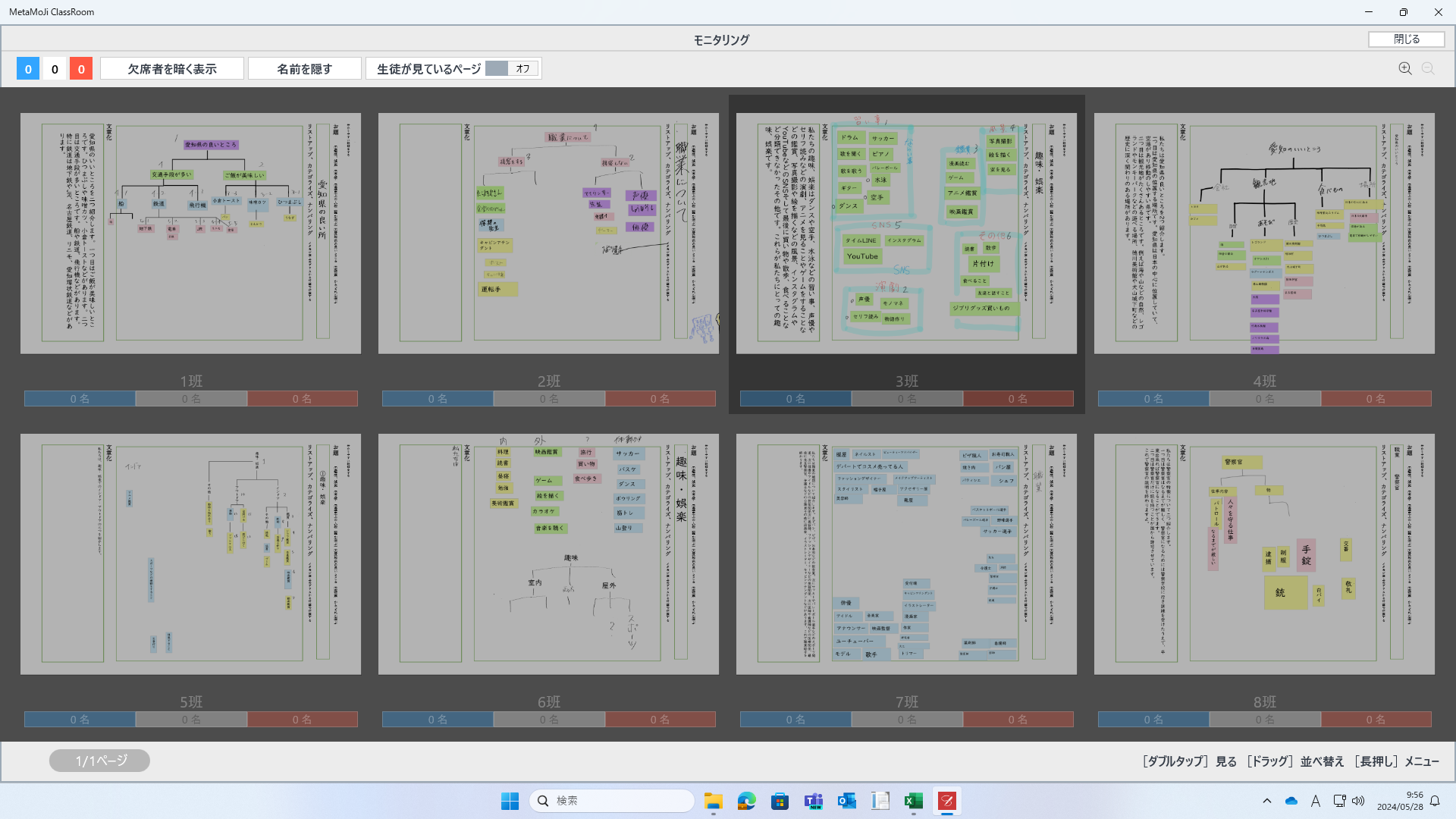Close monitoring with 閉じる button

pyautogui.click(x=1406, y=39)
